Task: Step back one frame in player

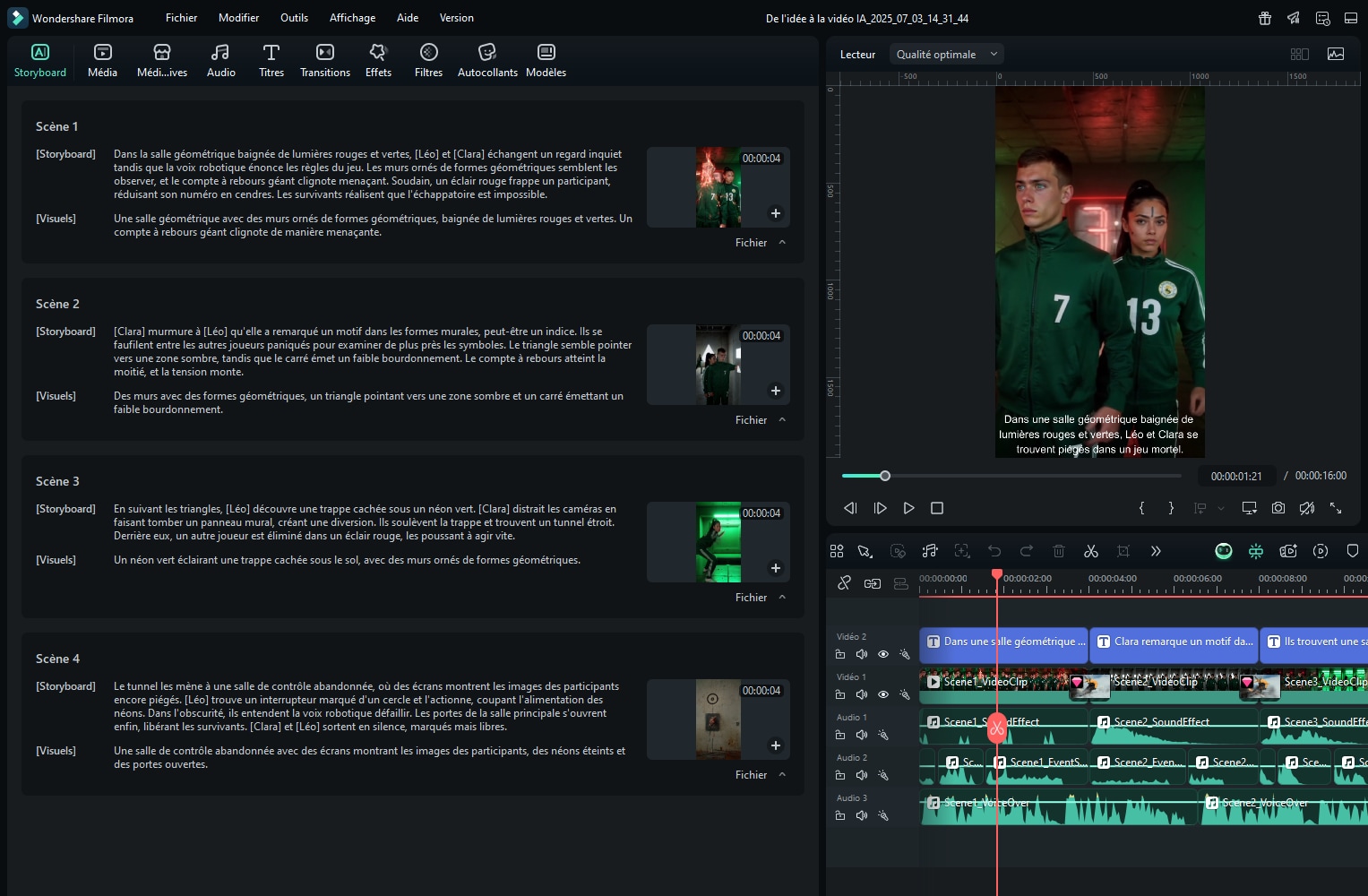Action: click(x=850, y=508)
